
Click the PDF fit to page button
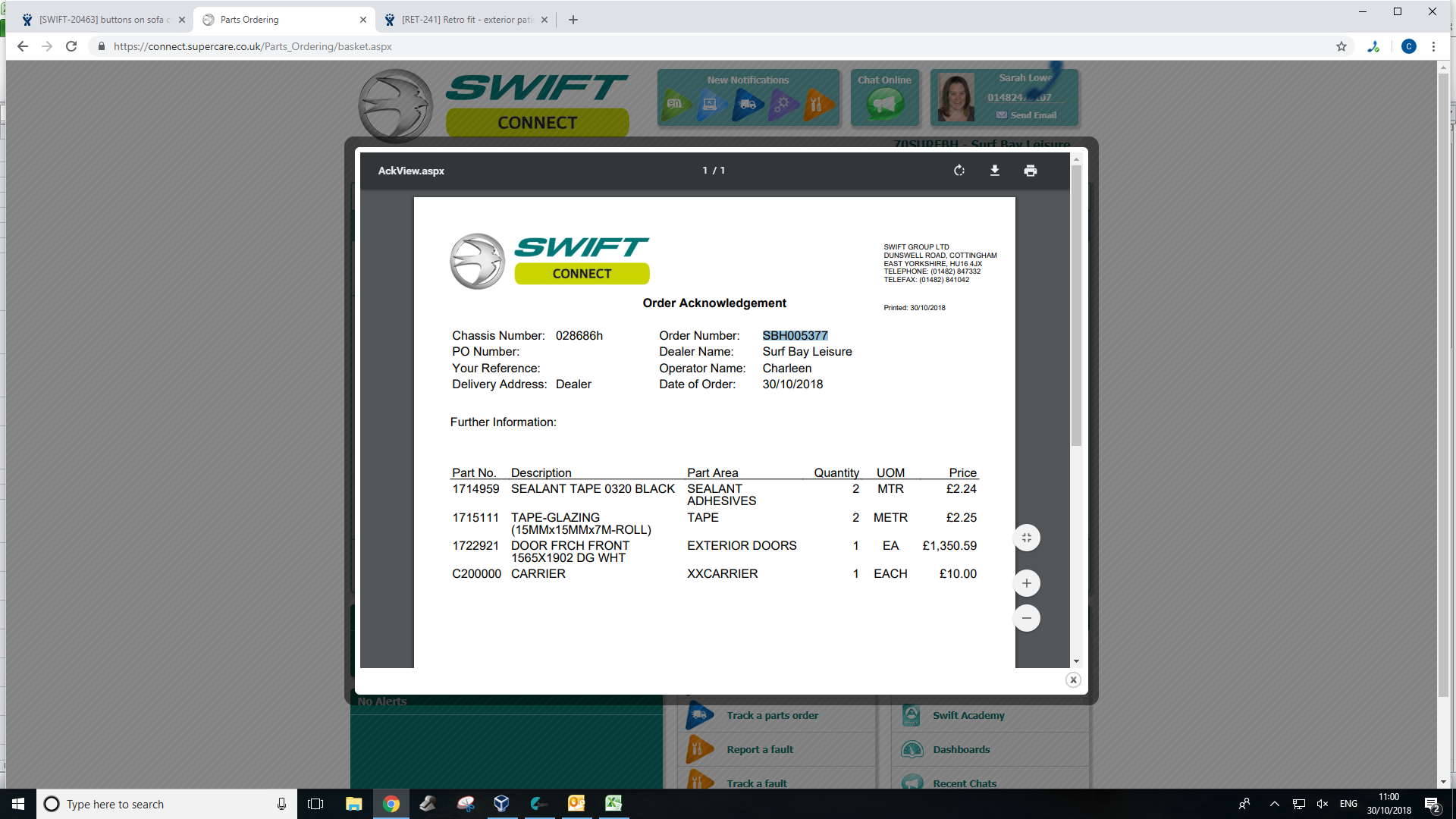click(x=1027, y=538)
